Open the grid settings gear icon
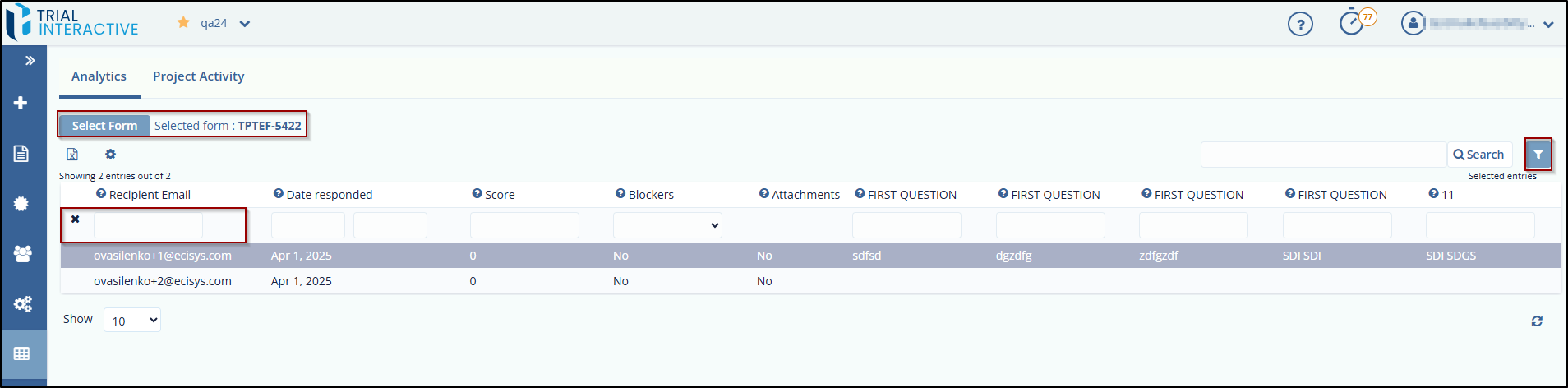Screen dimensions: 1568x388 [x=110, y=155]
